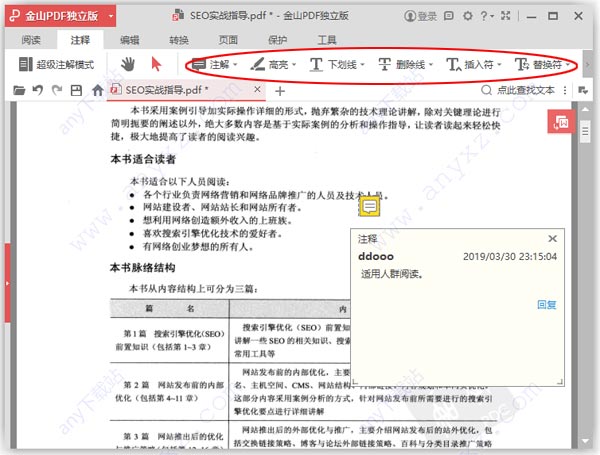Screen dimensions: 600x455
Task: Click the undo icon
Action: pyautogui.click(x=38, y=90)
